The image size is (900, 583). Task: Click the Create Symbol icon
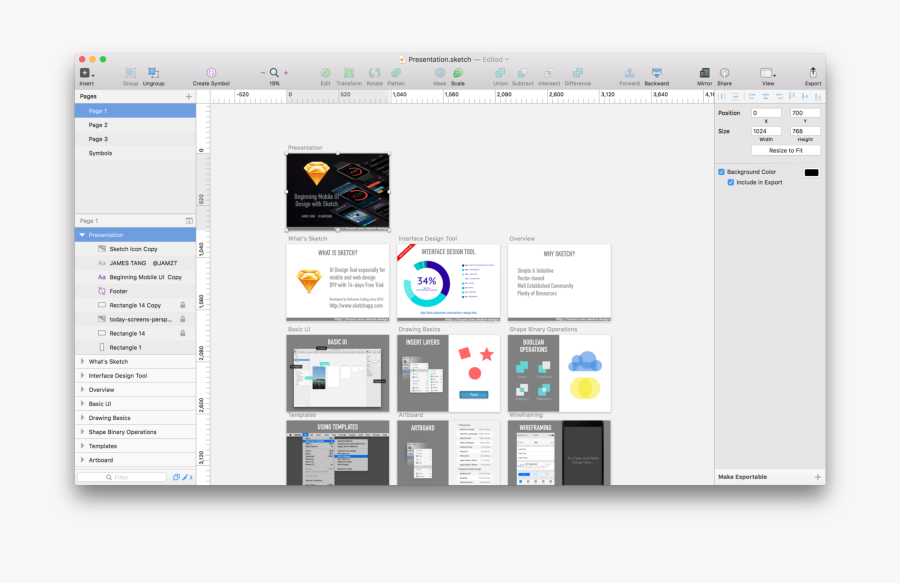[211, 73]
